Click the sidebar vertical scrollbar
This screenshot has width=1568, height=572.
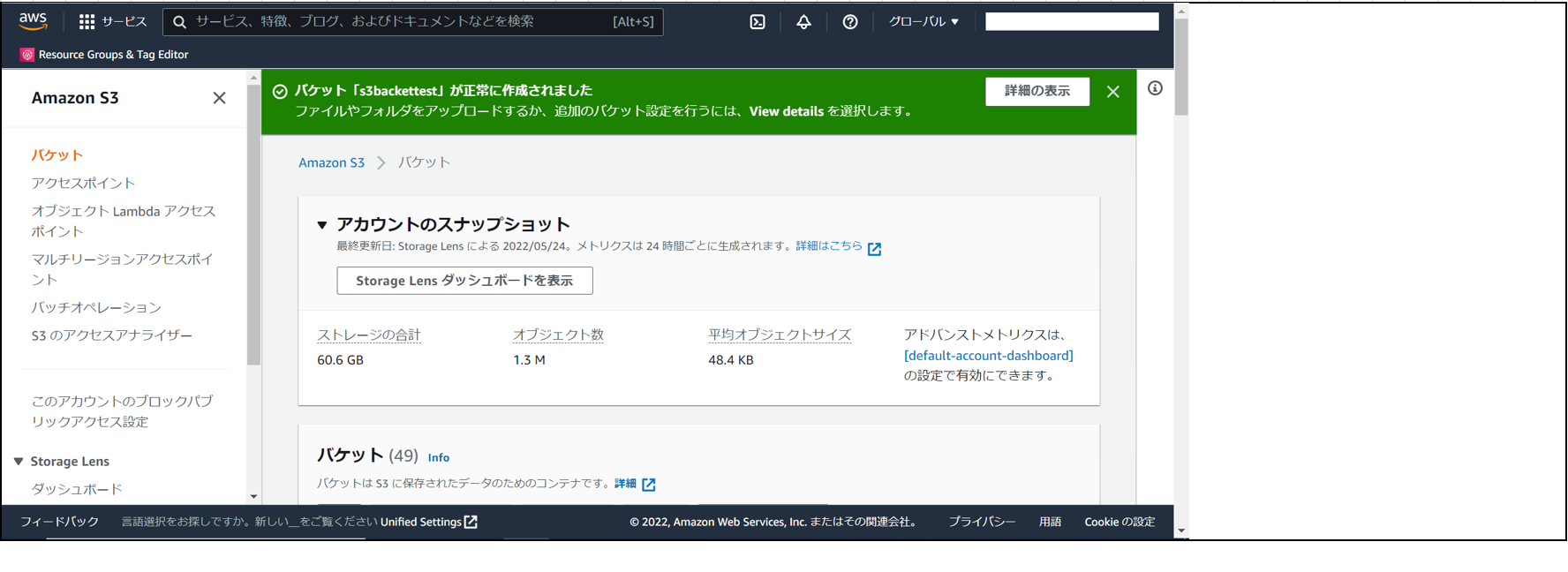point(253,224)
